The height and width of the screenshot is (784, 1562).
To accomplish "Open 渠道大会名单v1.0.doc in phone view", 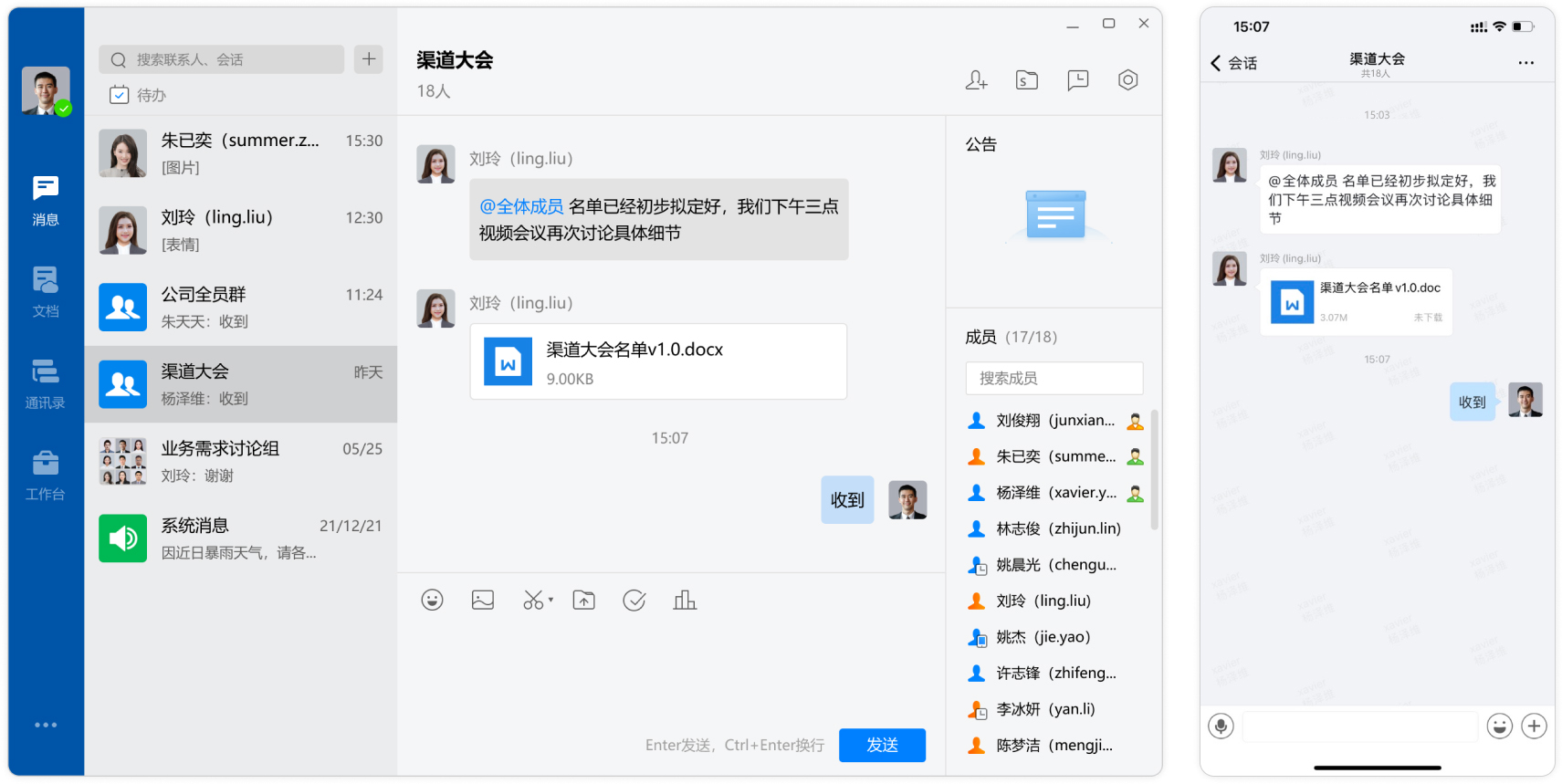I will coord(1356,302).
